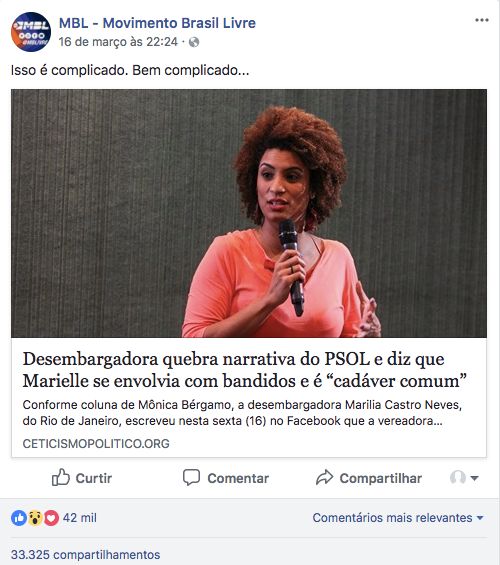Image resolution: width=500 pixels, height=565 pixels.
Task: Click the speech bubble Comentar icon
Action: coord(191,477)
